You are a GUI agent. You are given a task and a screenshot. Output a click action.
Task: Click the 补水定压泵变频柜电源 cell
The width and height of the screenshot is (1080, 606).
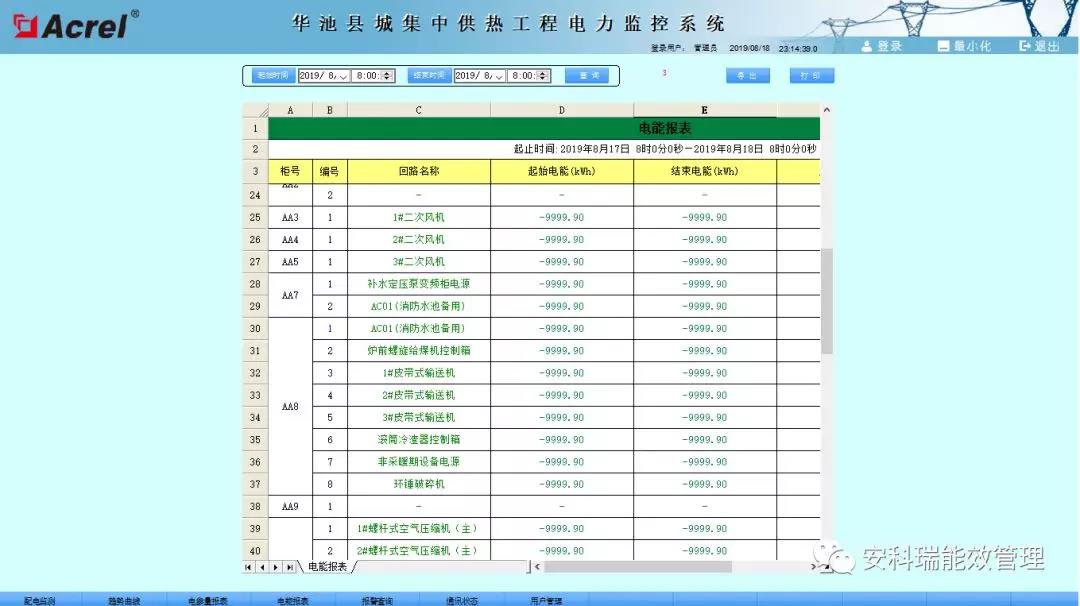[x=419, y=284]
